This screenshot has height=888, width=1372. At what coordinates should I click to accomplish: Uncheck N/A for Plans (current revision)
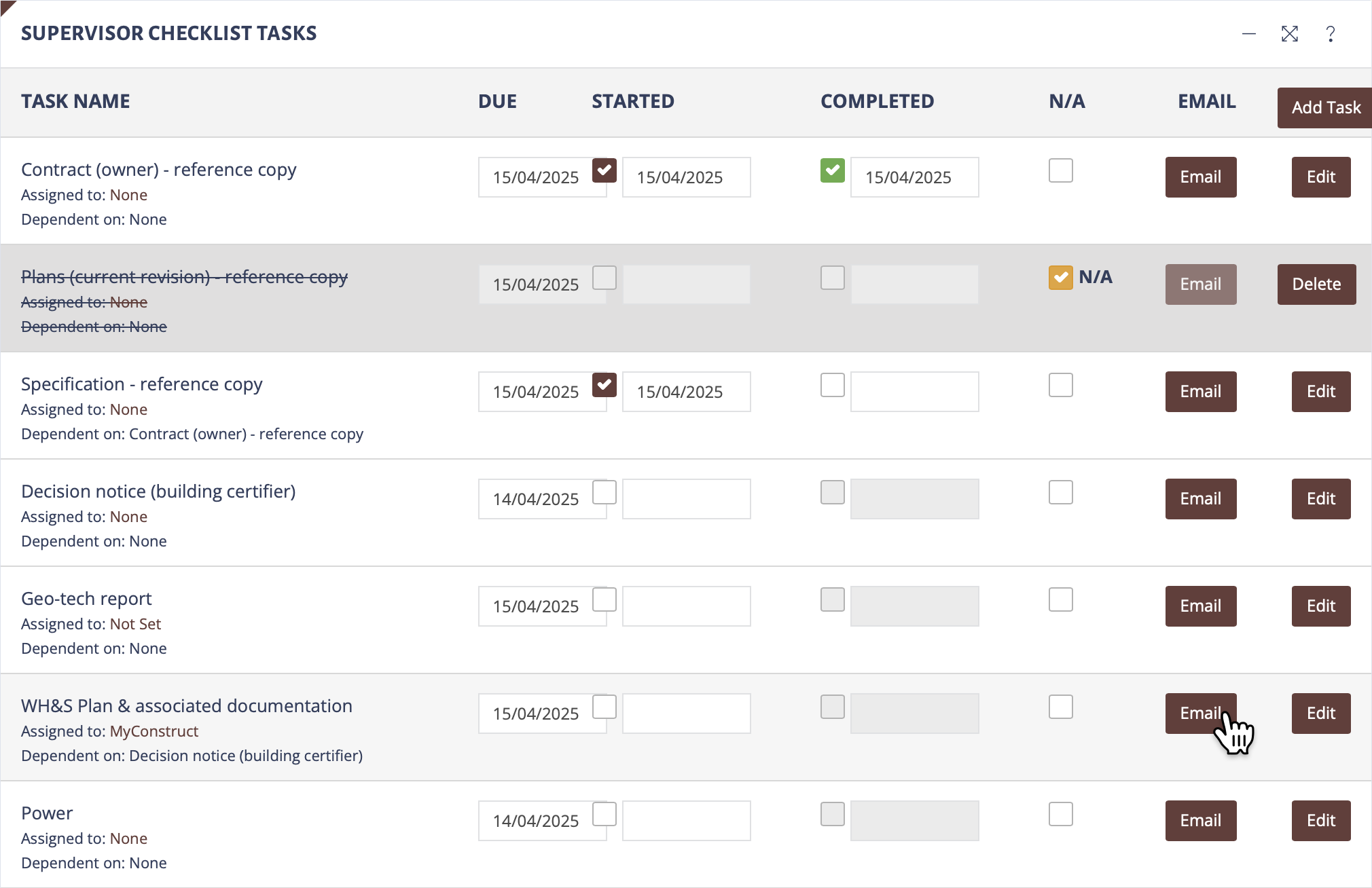click(x=1060, y=278)
